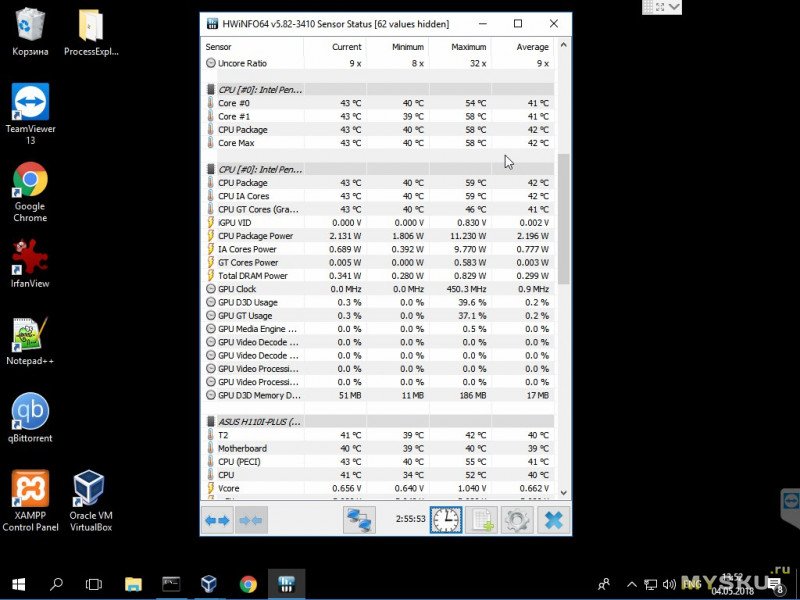
Task: Select the ASUS H110I-PLUS sensor group header
Action: 378,422
